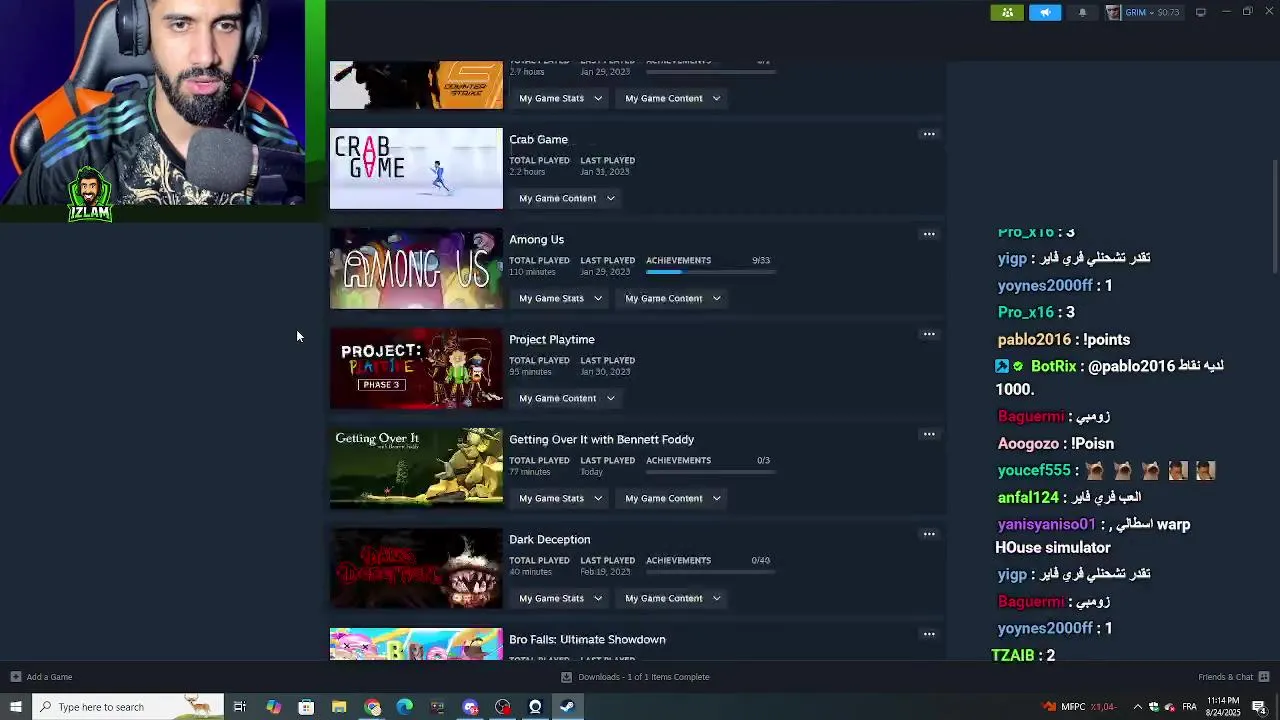This screenshot has width=1280, height=720.
Task: Expand Project Playtime My Game Content
Action: click(x=566, y=398)
